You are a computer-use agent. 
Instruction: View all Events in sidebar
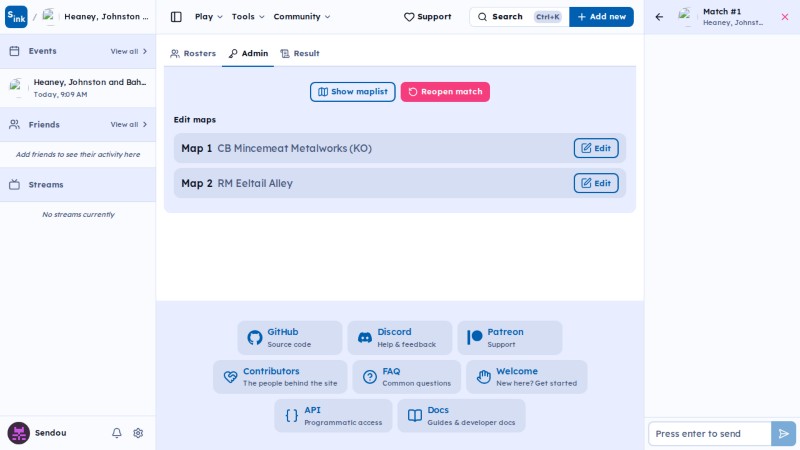(x=129, y=51)
